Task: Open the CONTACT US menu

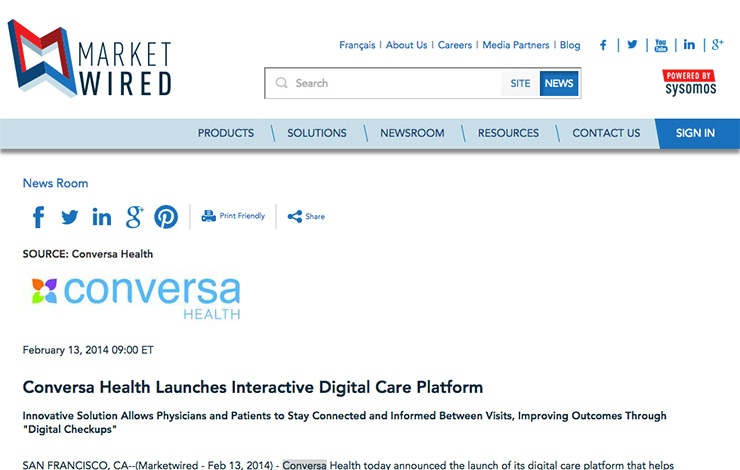Action: click(606, 133)
